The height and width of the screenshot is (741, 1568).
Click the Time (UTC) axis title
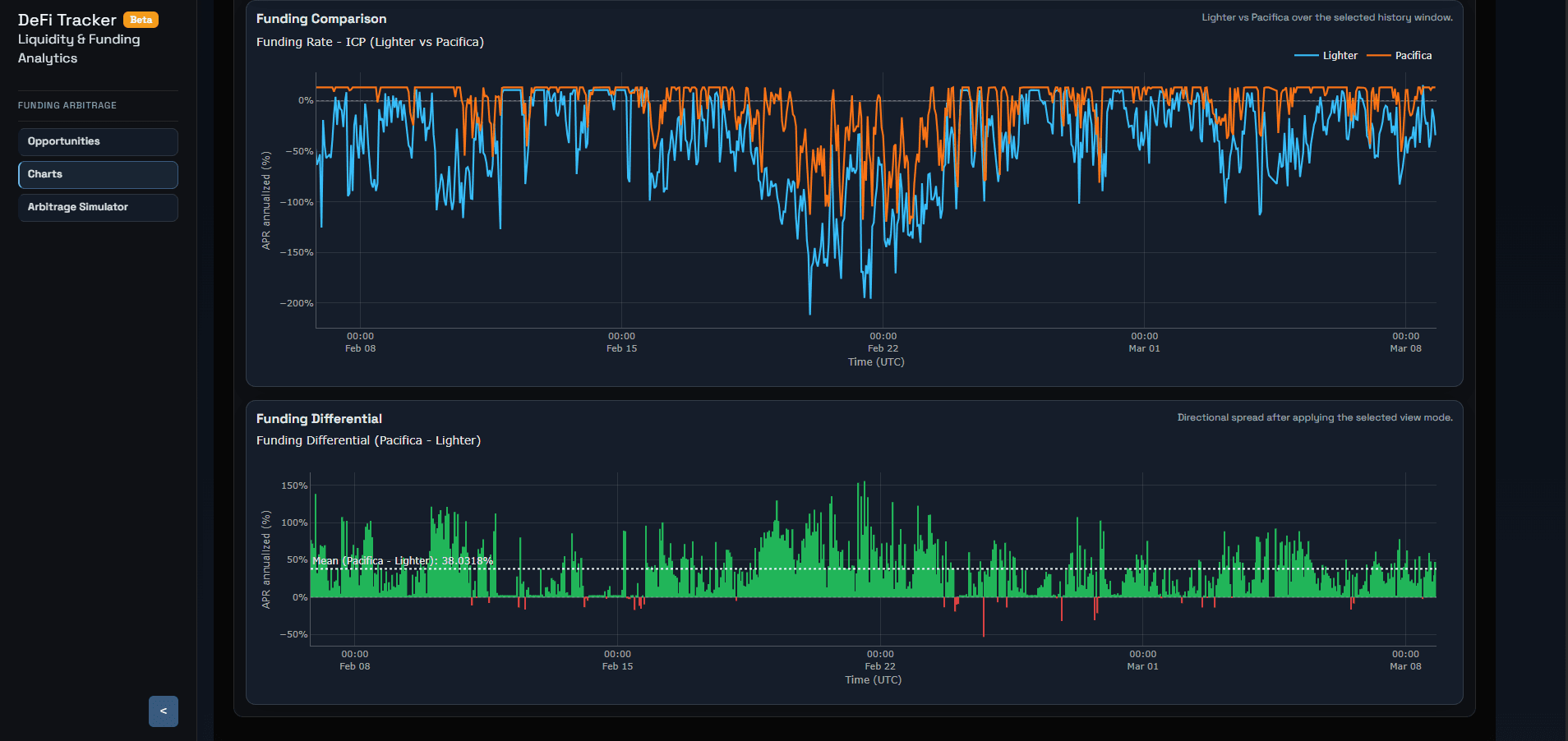click(x=875, y=361)
